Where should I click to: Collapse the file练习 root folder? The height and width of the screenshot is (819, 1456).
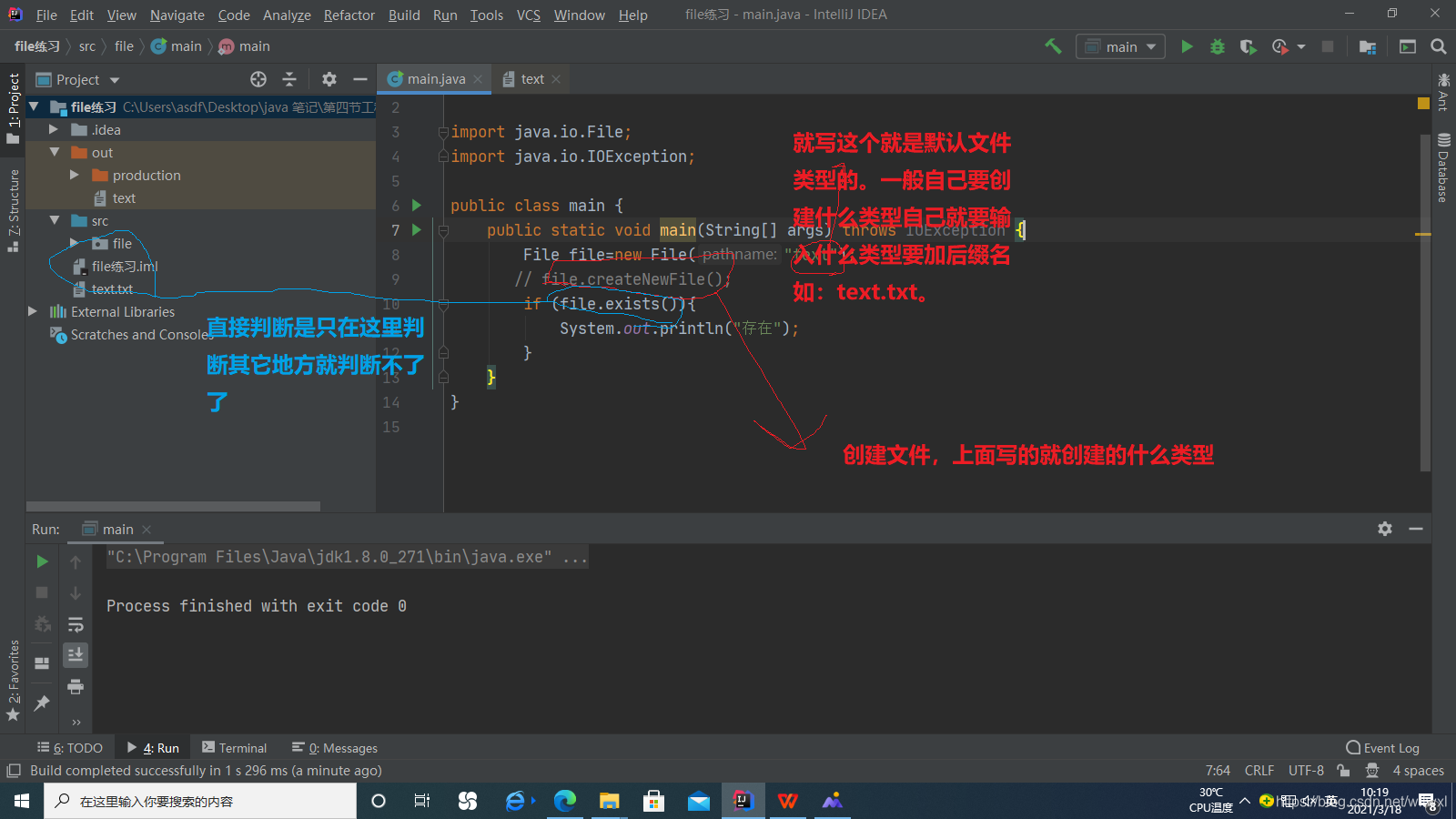pyautogui.click(x=35, y=106)
